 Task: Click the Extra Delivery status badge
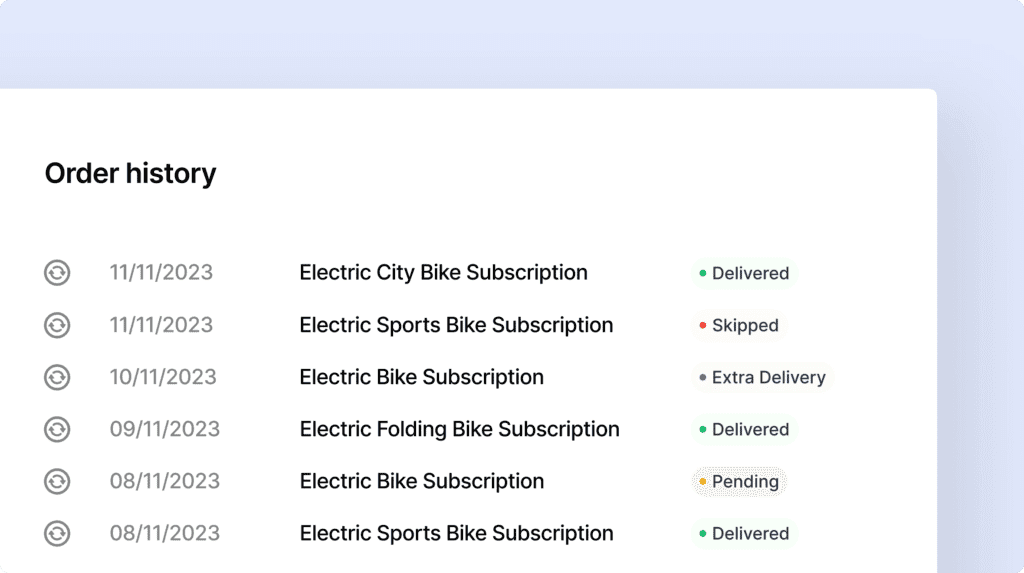(763, 378)
